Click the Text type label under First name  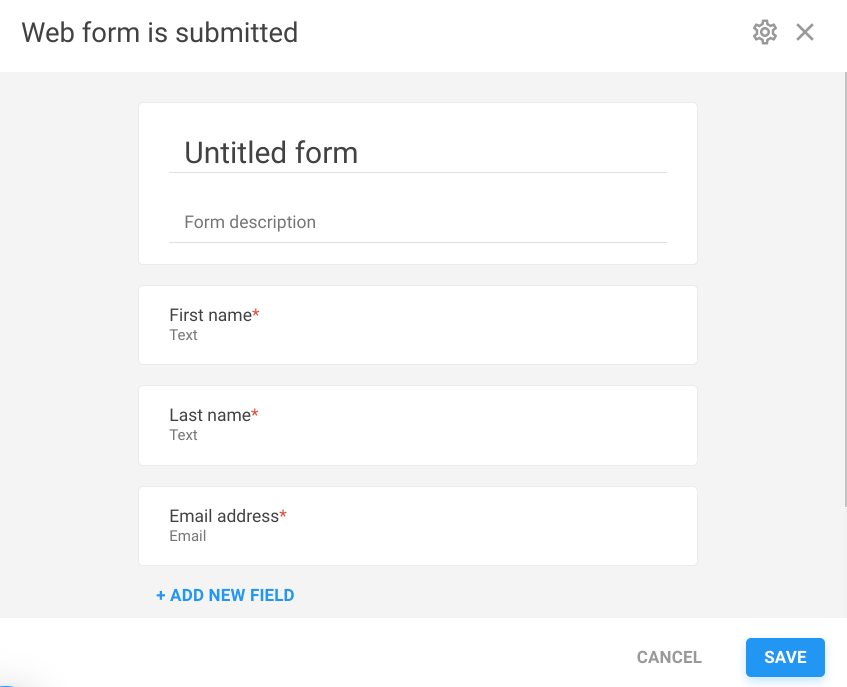tap(183, 335)
